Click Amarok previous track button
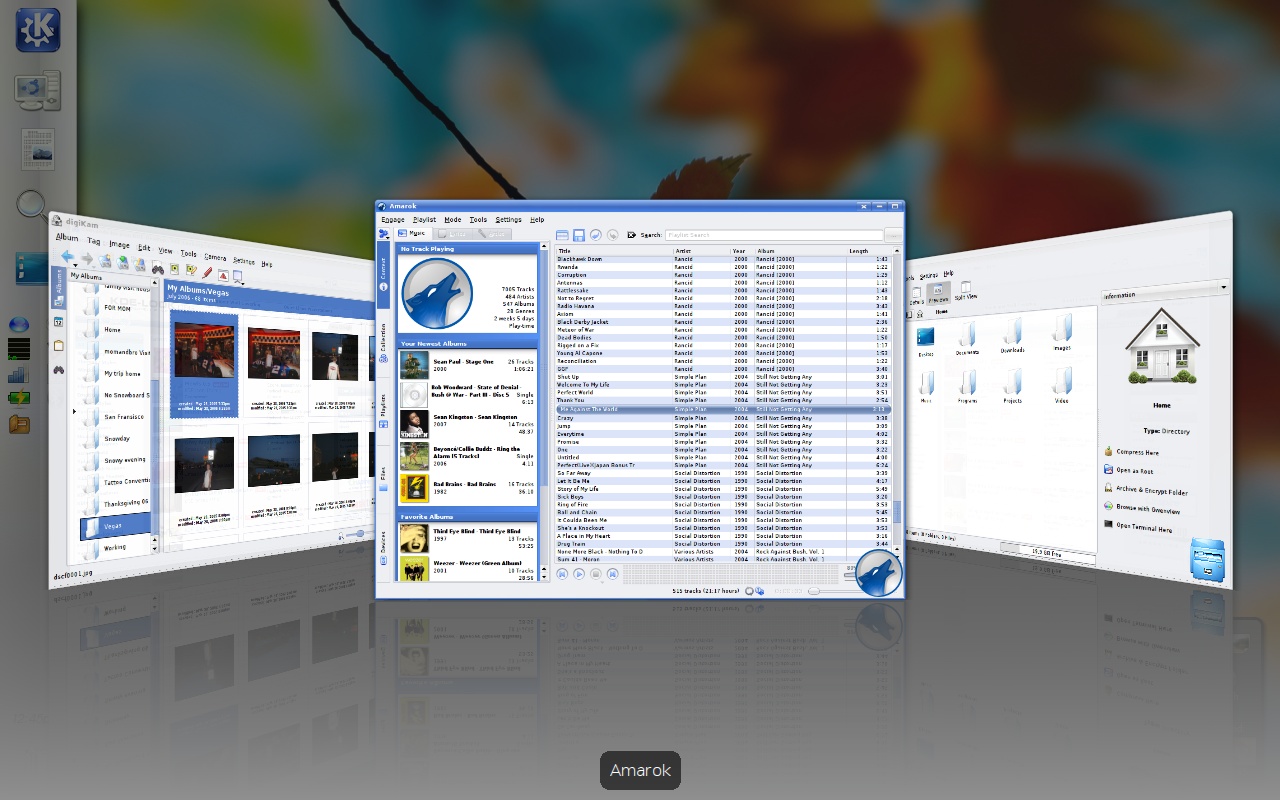 click(562, 574)
